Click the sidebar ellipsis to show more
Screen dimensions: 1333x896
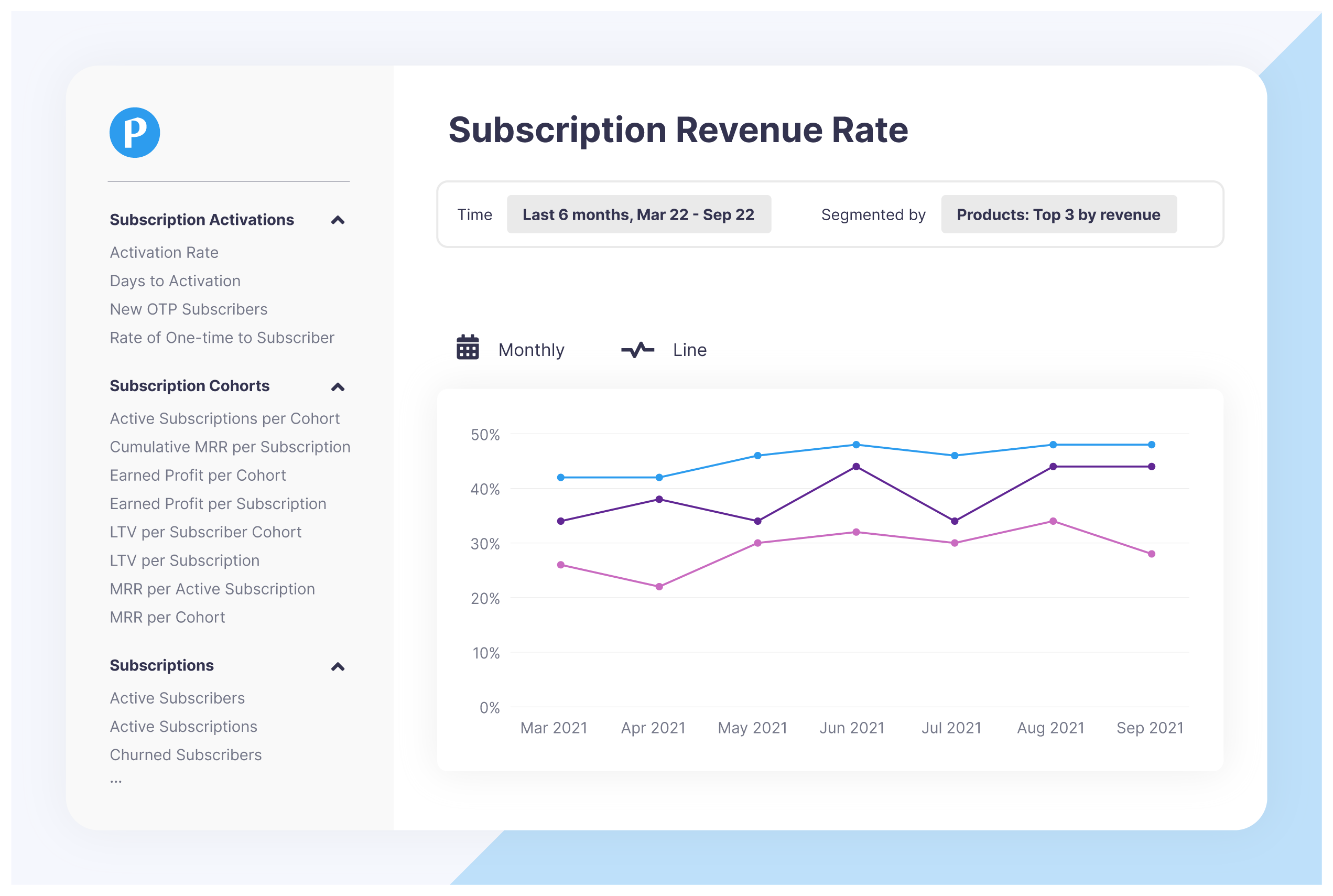point(116,781)
